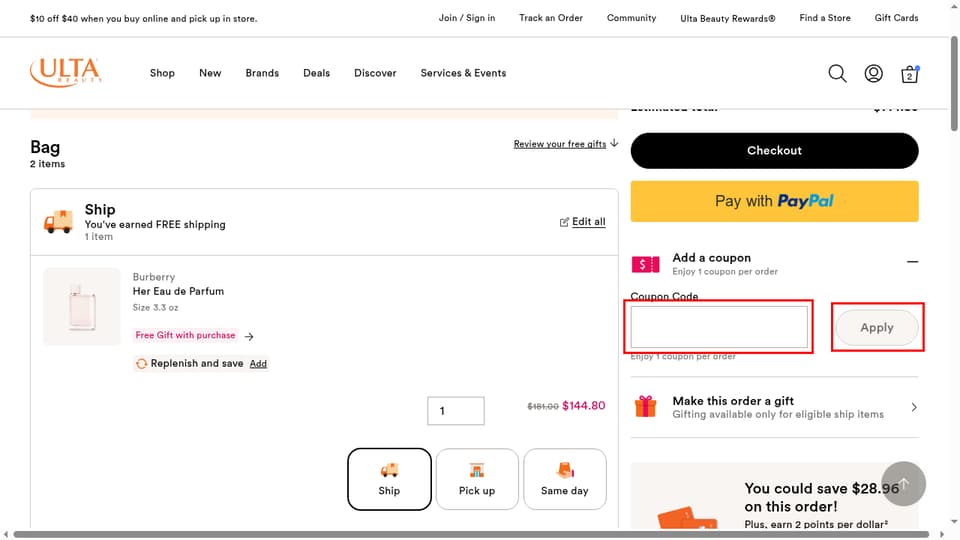Open the account profile icon
This screenshot has height=540, width=960.
[x=873, y=73]
